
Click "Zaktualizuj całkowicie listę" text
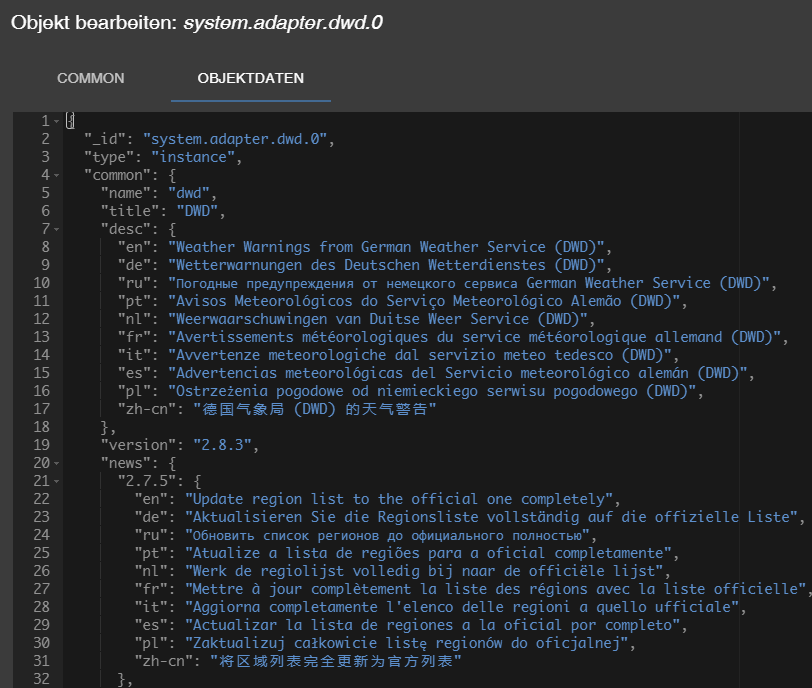[x=310, y=643]
